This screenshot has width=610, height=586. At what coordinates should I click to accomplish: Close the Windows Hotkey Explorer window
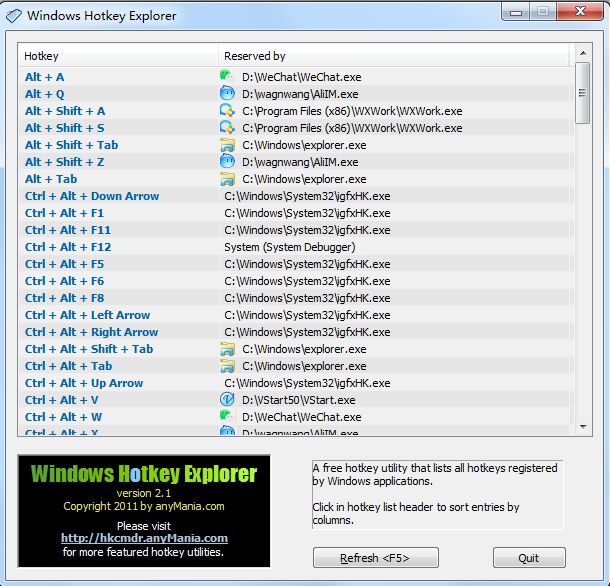tap(580, 12)
